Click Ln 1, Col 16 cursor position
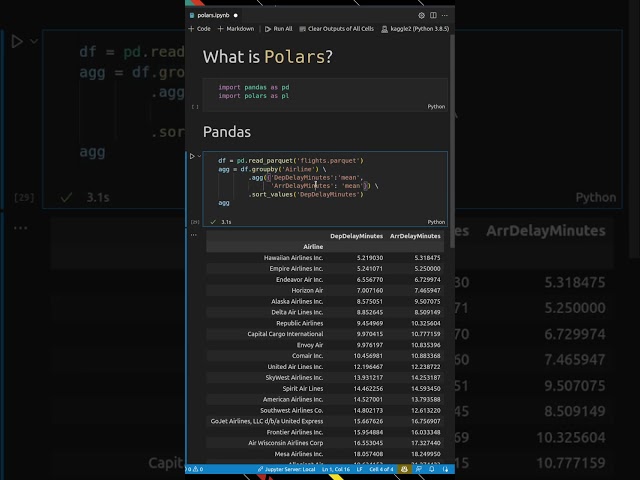640x480 pixels. (336, 469)
